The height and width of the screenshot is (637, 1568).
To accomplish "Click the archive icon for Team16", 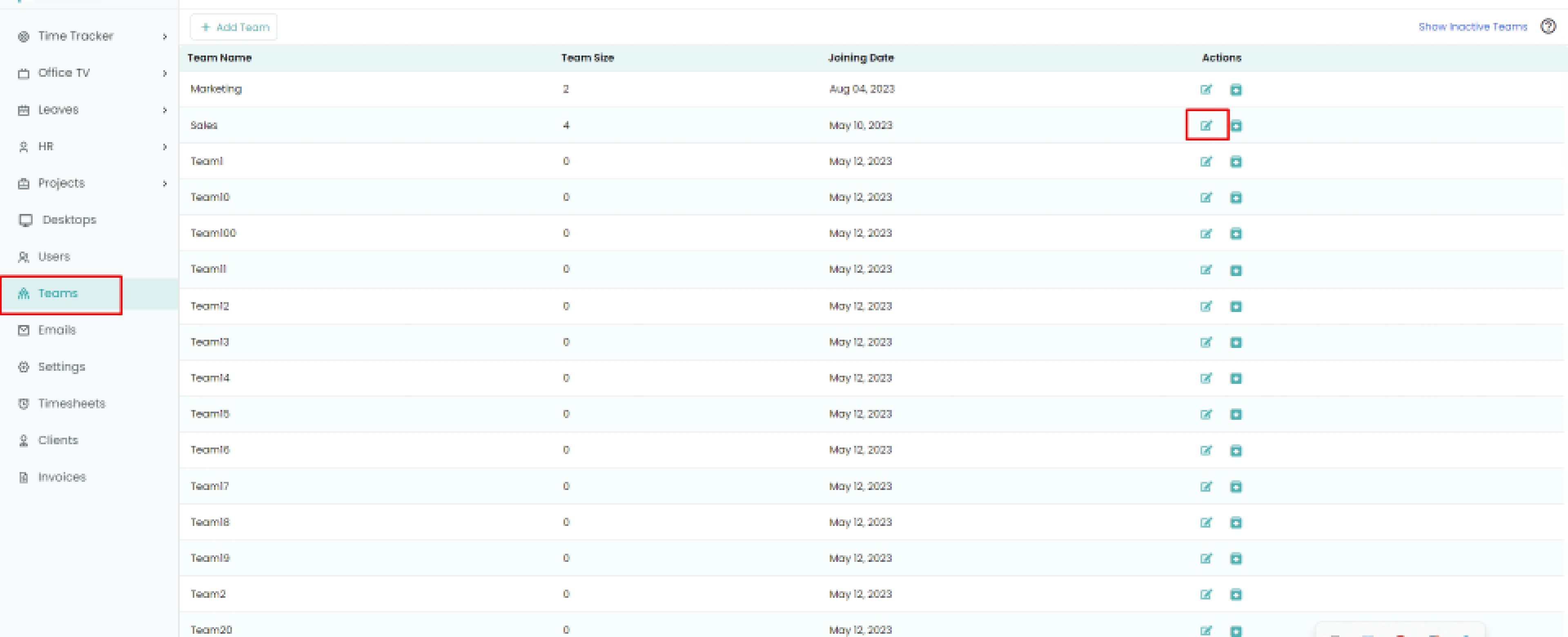I will click(x=1236, y=450).
